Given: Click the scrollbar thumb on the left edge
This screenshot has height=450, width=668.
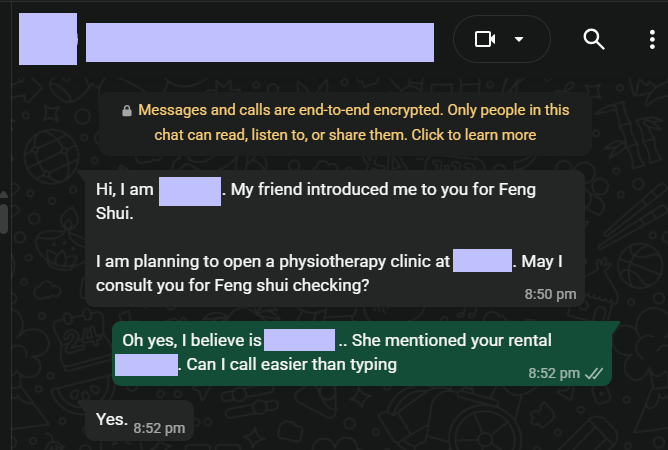Looking at the screenshot, I should click(4, 217).
